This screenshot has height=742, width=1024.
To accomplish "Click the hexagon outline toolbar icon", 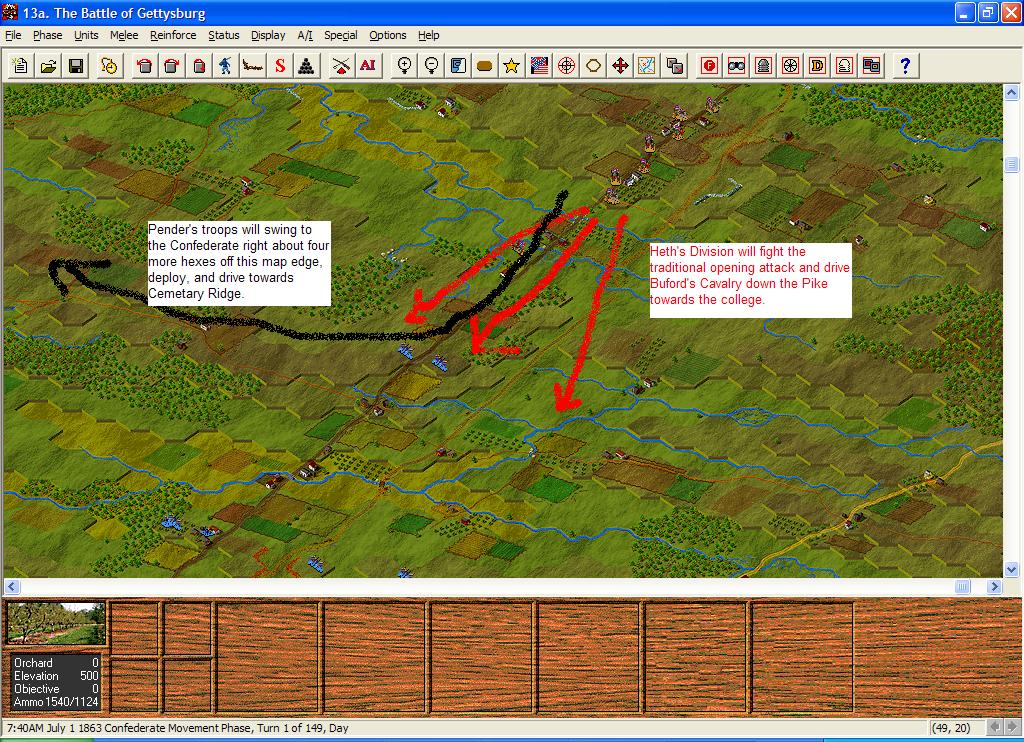I will [593, 65].
